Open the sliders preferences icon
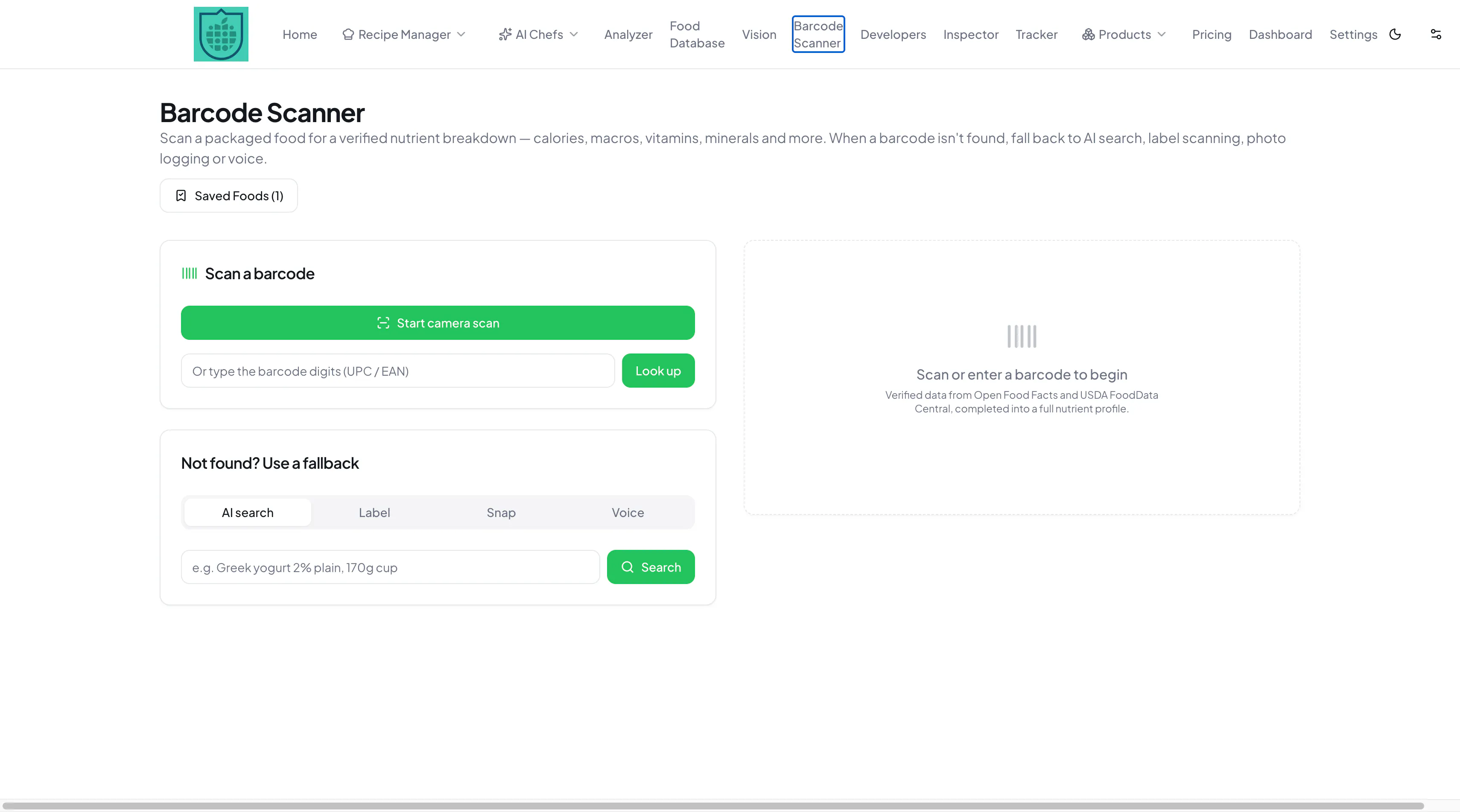1460x812 pixels. 1436,35
